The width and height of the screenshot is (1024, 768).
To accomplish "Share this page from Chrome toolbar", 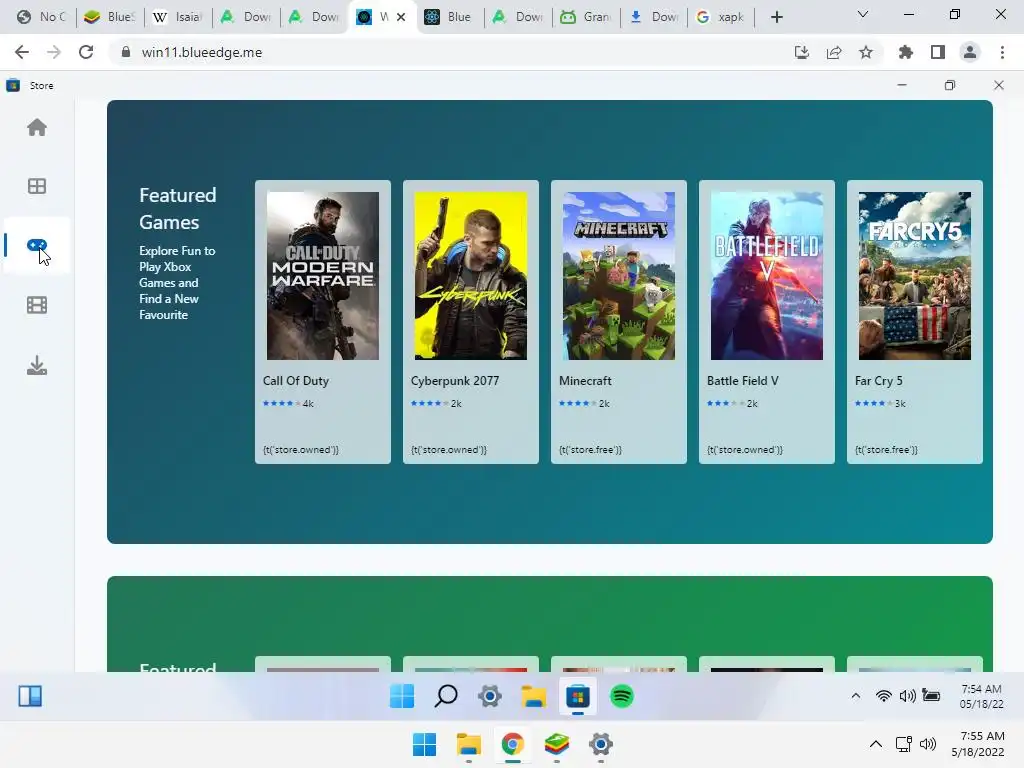I will (834, 52).
